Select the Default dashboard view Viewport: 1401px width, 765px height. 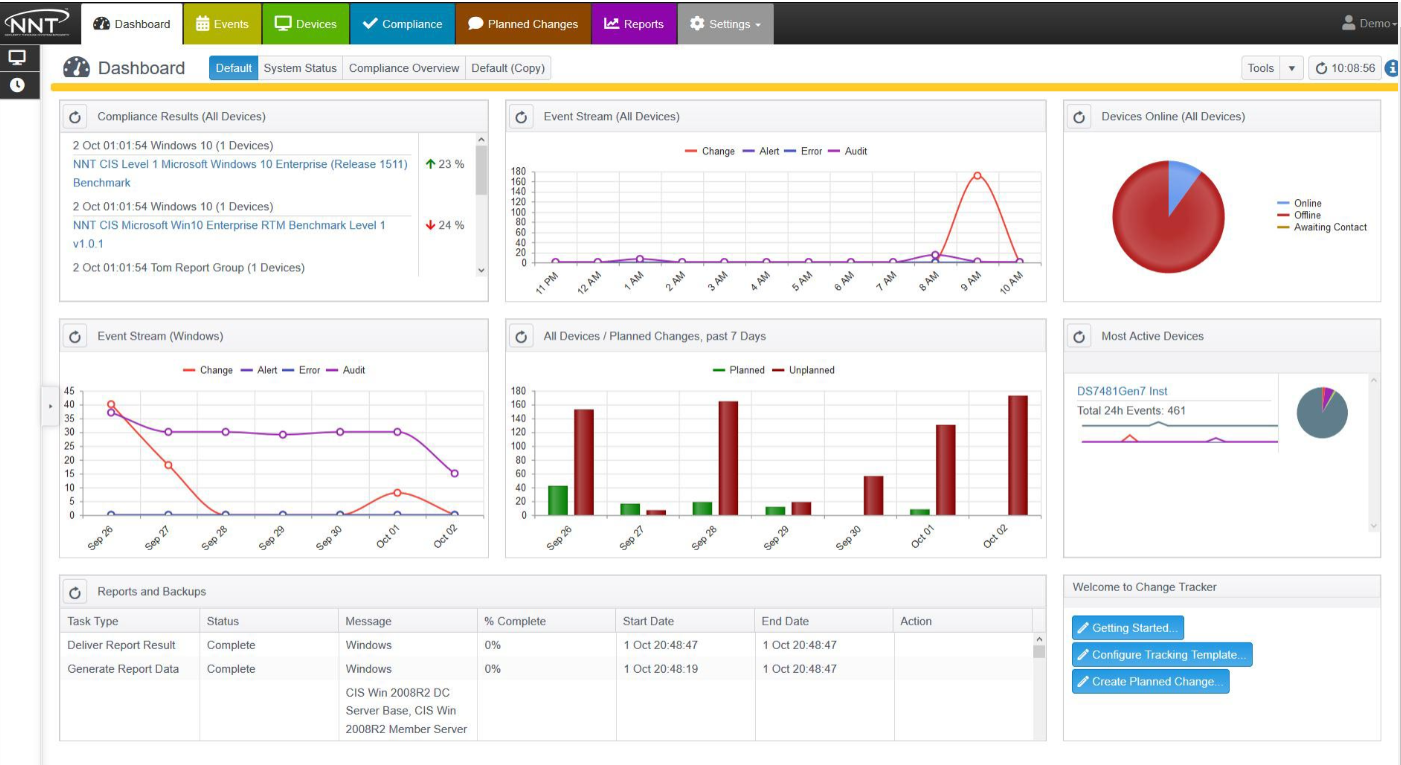click(x=234, y=68)
